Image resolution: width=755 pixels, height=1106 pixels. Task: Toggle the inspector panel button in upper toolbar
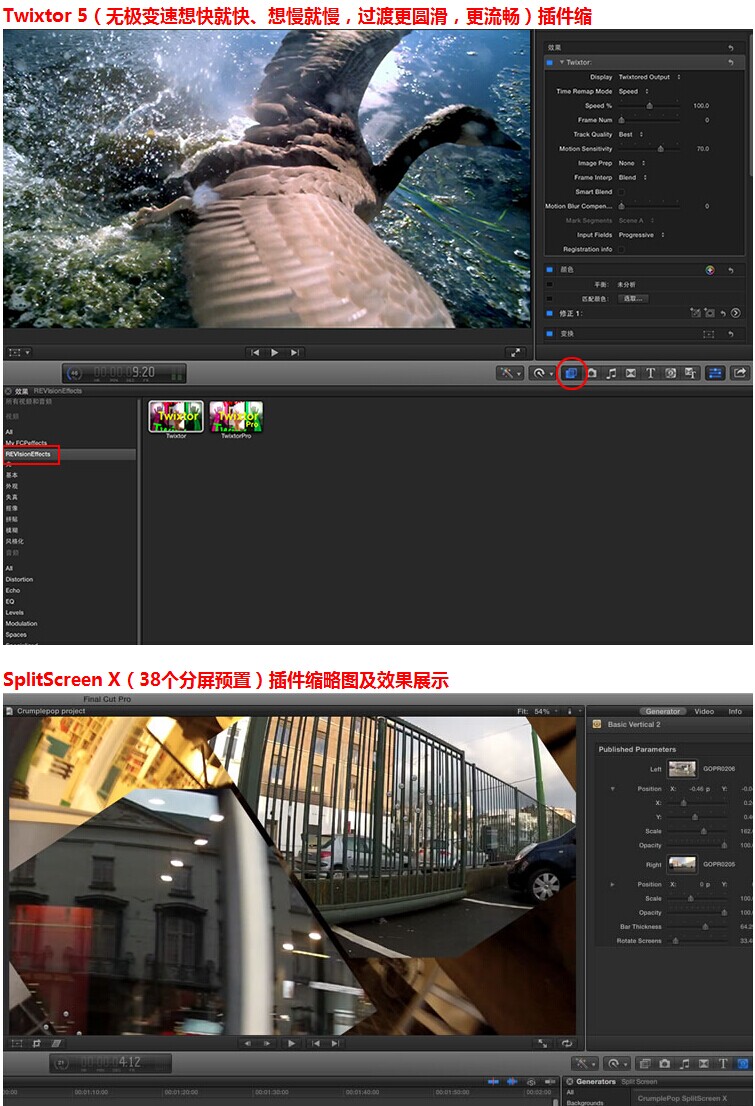pos(716,373)
